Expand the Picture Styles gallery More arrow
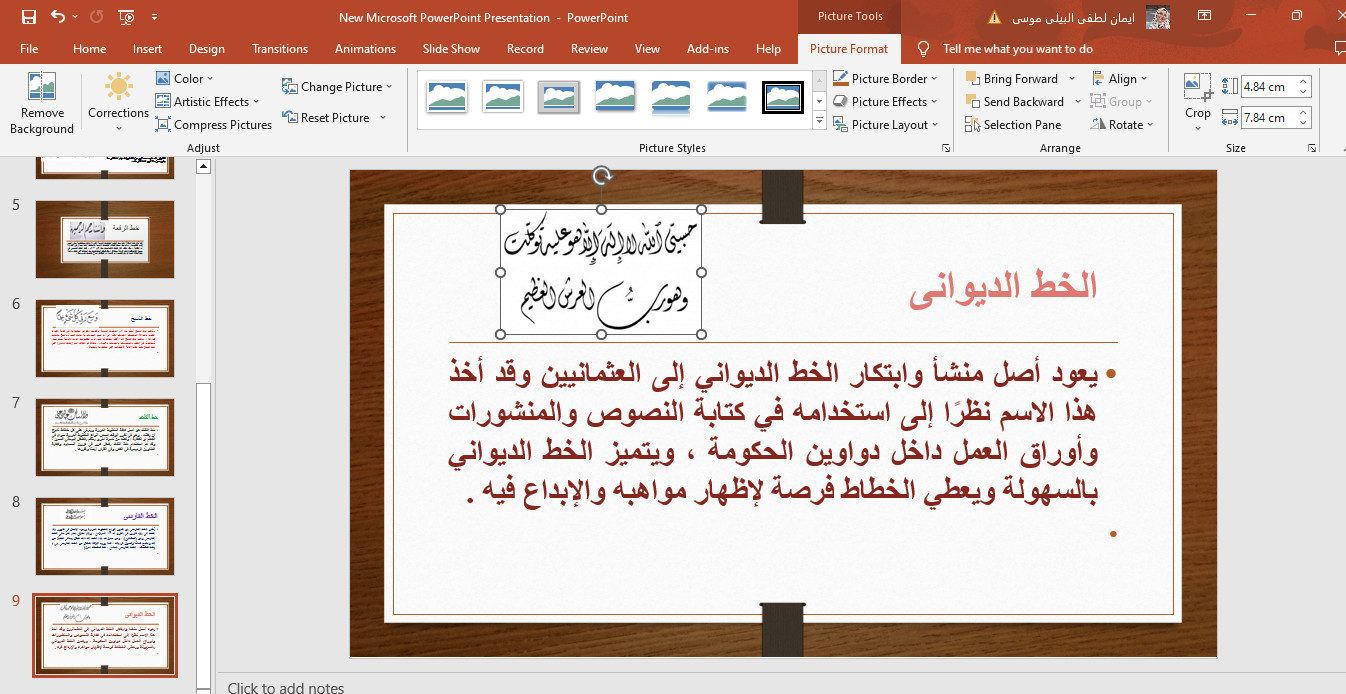Image resolution: width=1346 pixels, height=694 pixels. click(819, 122)
